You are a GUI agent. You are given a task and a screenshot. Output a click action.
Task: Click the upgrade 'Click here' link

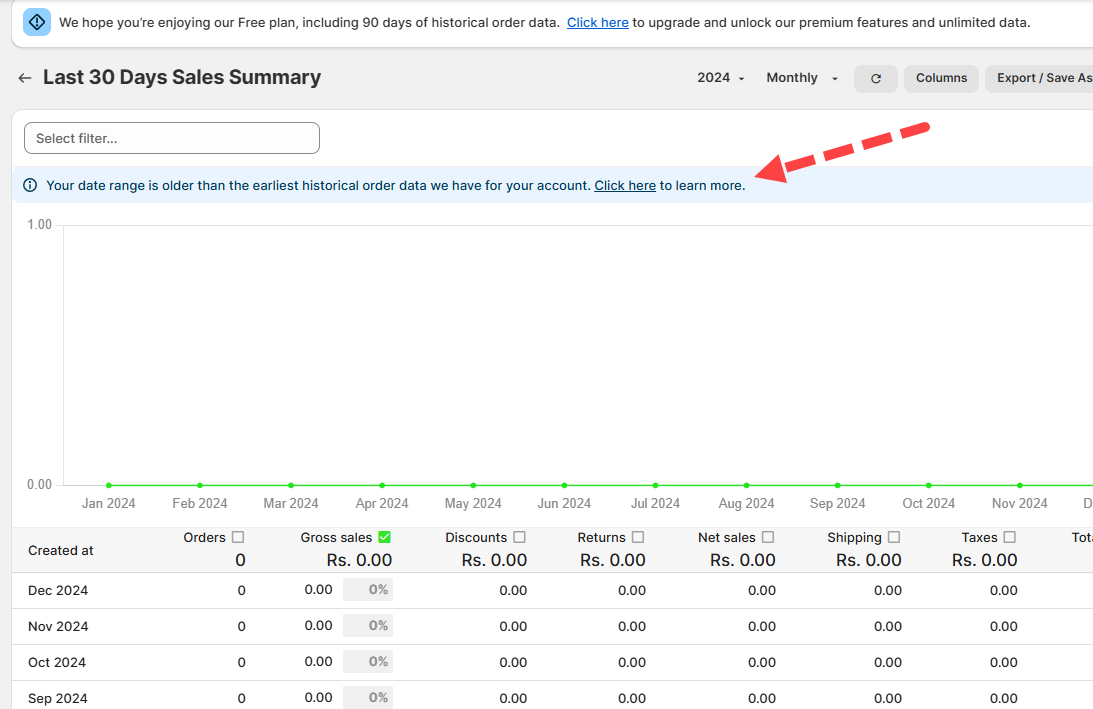(x=597, y=22)
